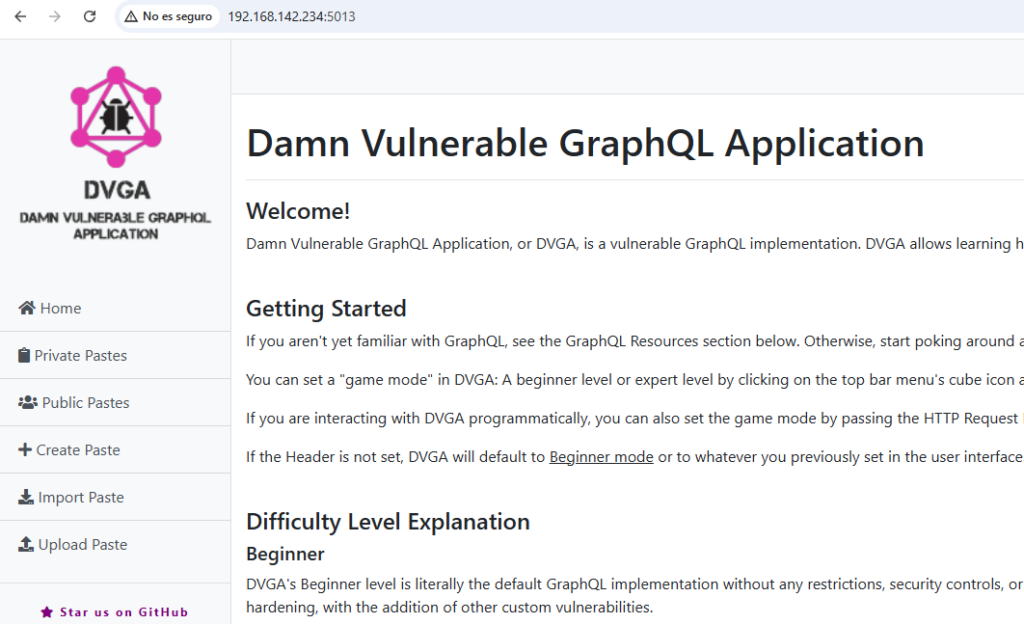Click the Create Paste plus icon

click(x=25, y=450)
